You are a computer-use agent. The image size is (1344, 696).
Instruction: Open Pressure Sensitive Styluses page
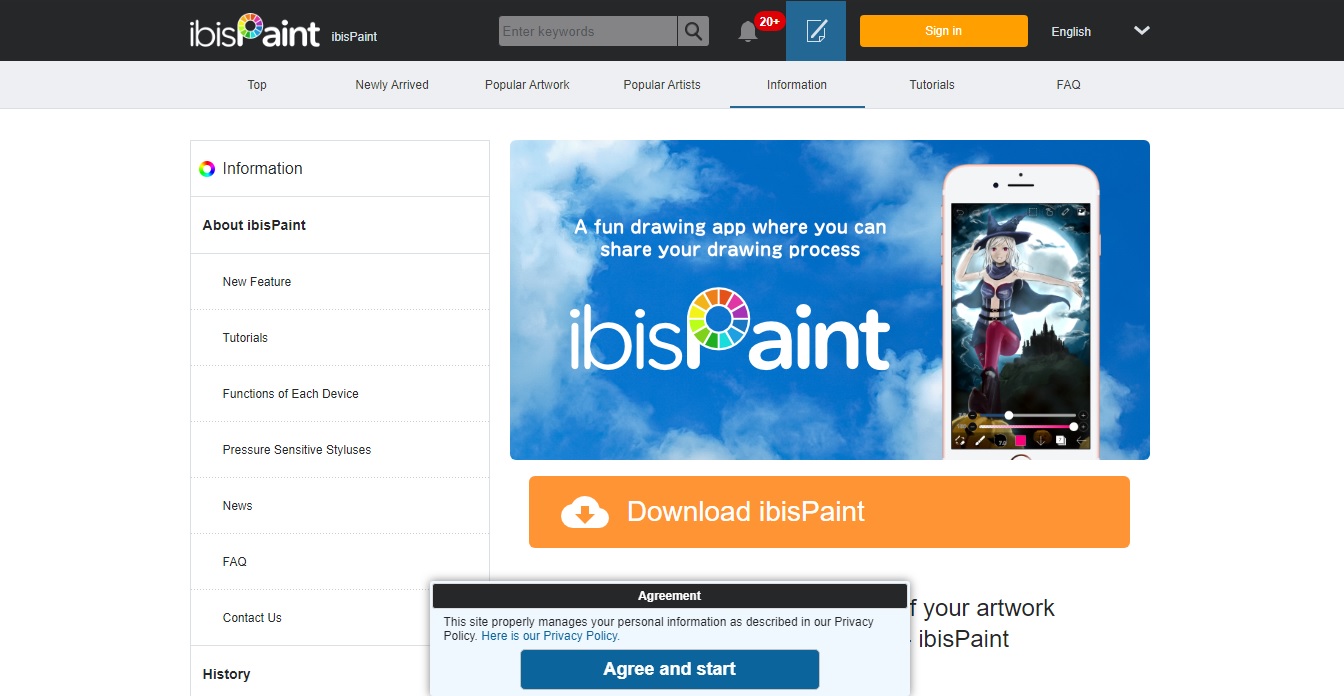[x=340, y=450]
